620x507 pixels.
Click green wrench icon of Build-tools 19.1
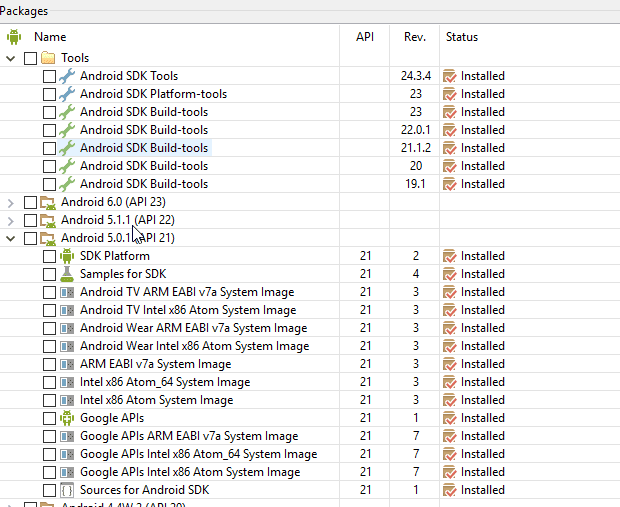(x=67, y=184)
